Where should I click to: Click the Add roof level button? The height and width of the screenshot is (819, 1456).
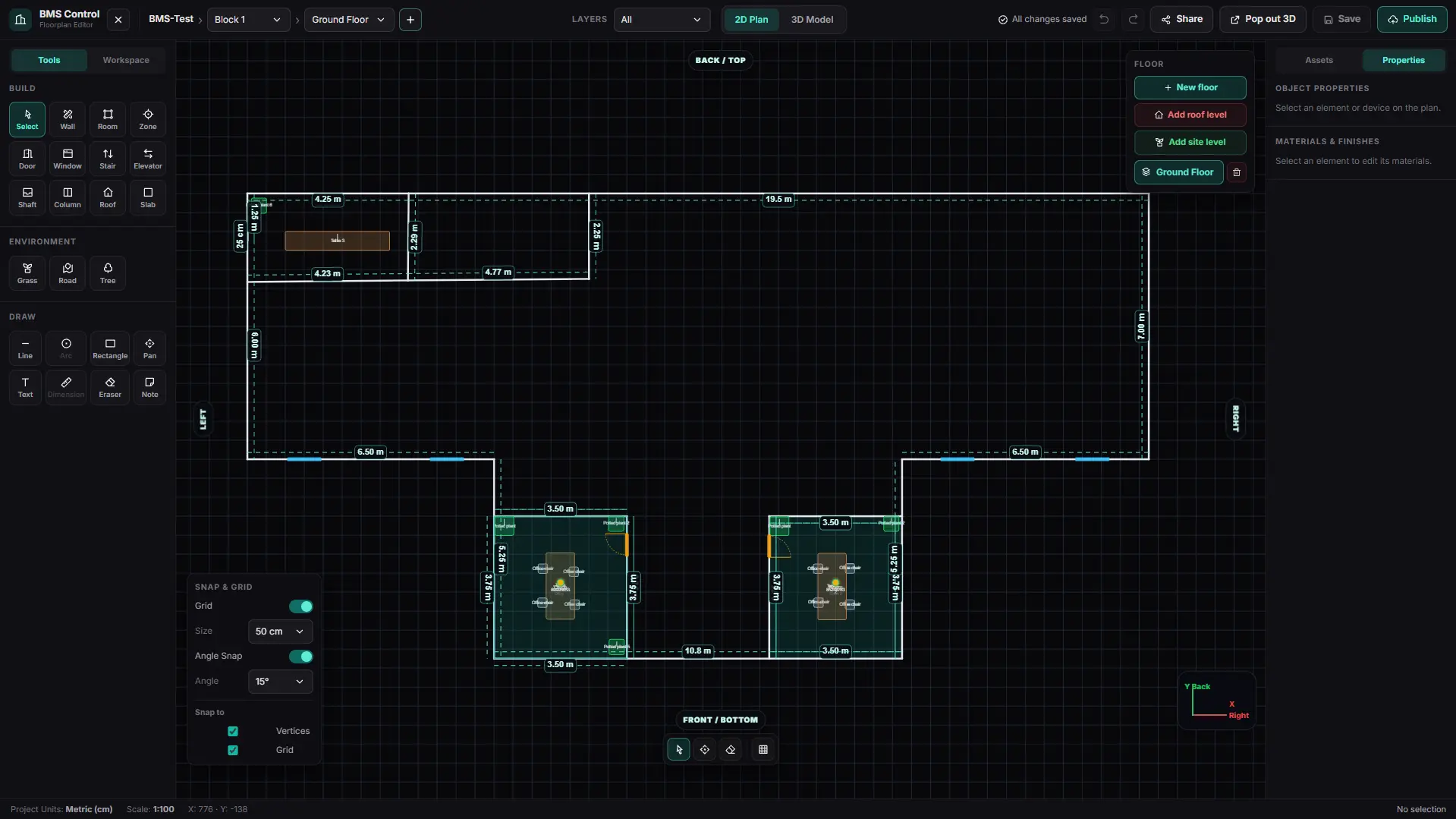pos(1190,115)
